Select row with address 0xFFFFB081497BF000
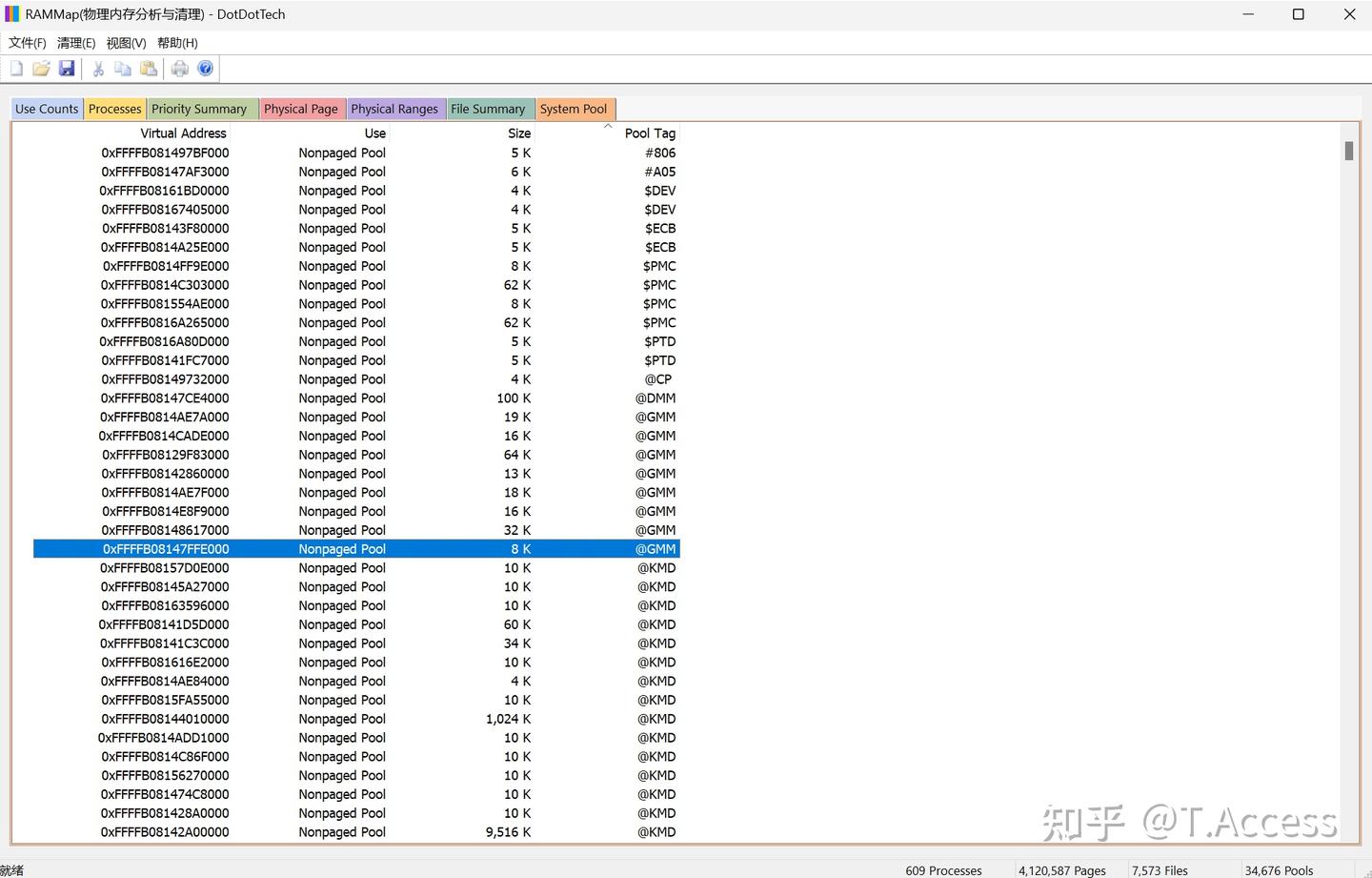The width and height of the screenshot is (1372, 878). pyautogui.click(x=356, y=153)
